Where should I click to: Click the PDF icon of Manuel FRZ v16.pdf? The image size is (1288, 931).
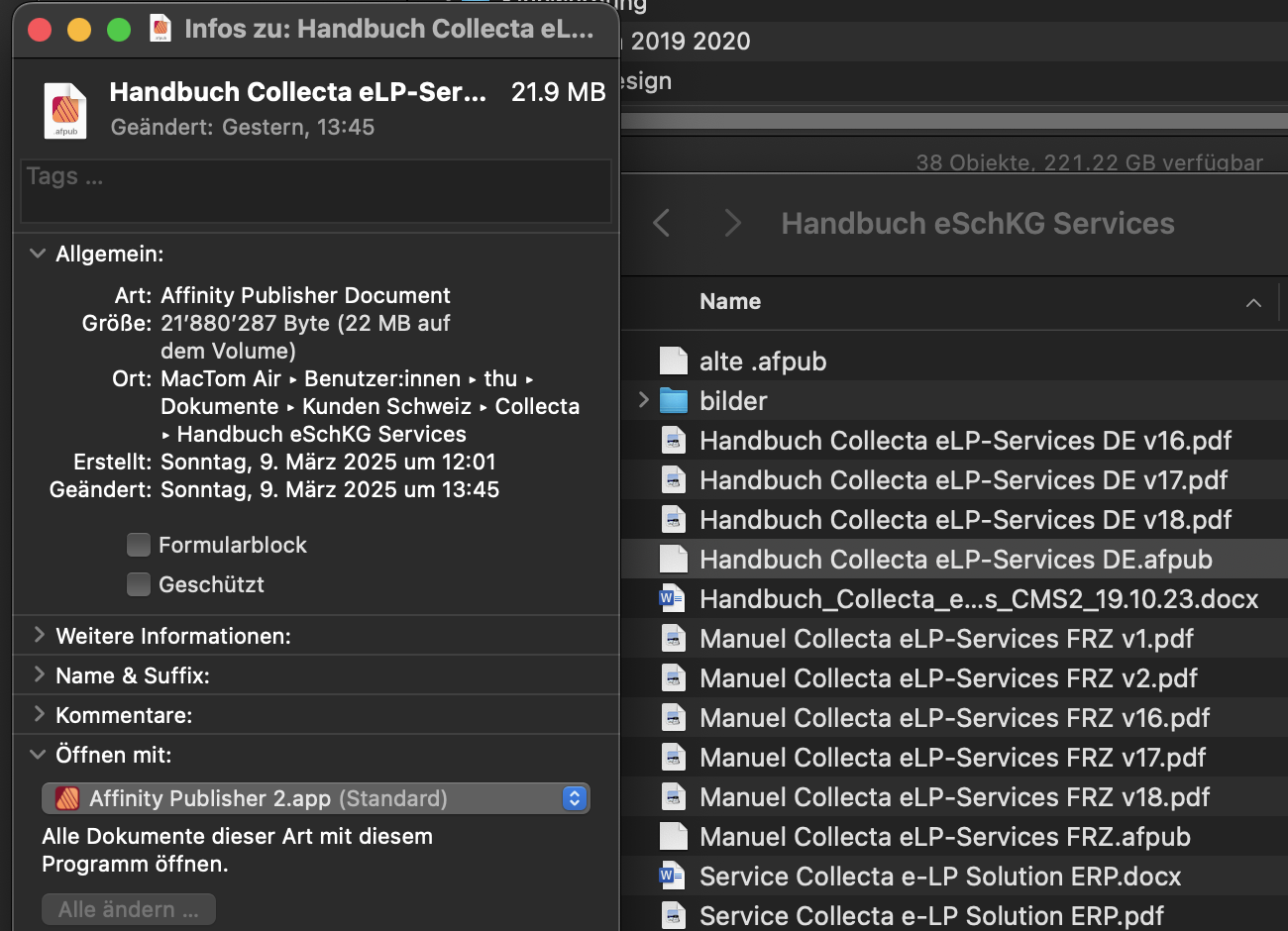click(674, 718)
